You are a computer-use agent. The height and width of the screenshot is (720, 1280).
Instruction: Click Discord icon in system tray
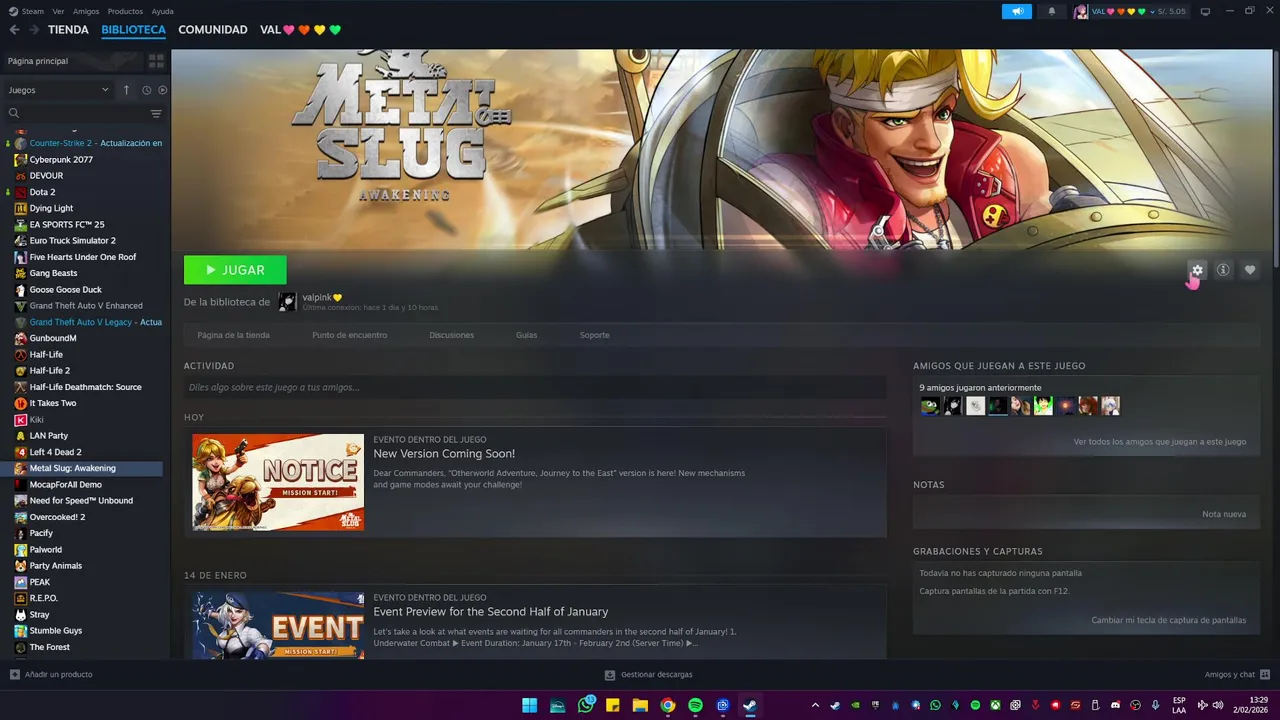(x=1116, y=705)
